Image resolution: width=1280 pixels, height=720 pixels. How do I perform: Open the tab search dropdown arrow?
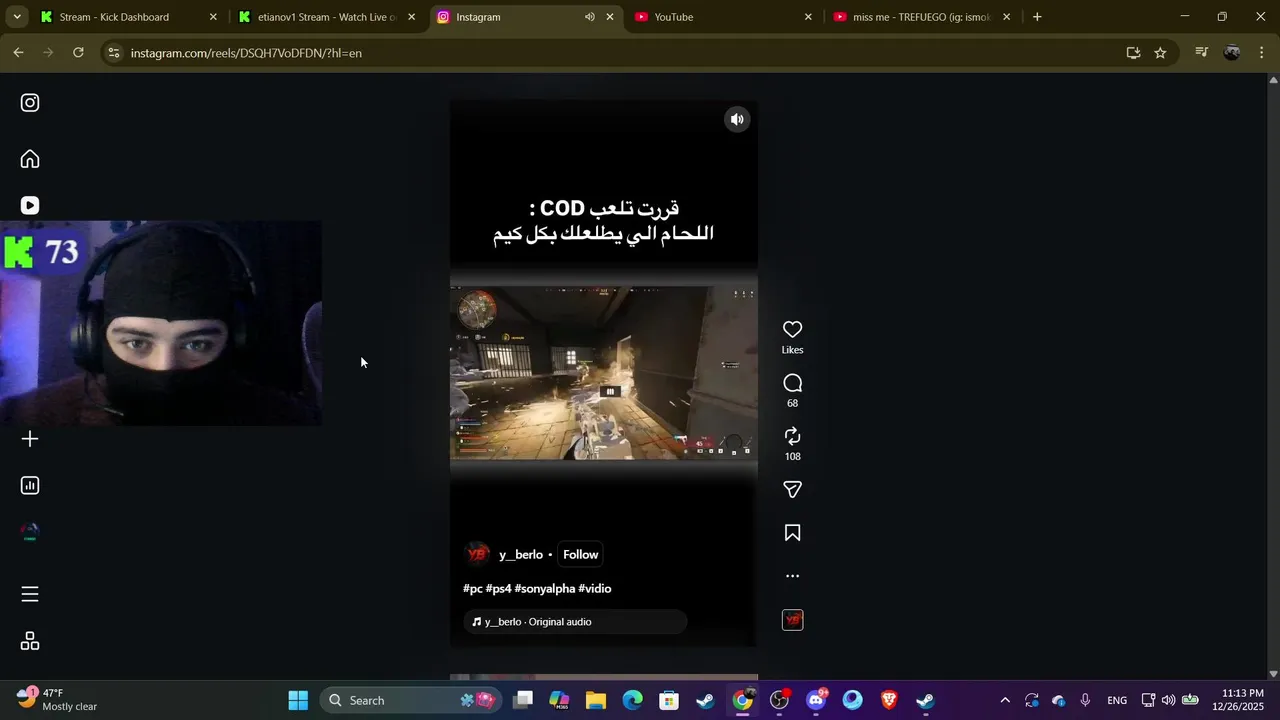pos(17,17)
